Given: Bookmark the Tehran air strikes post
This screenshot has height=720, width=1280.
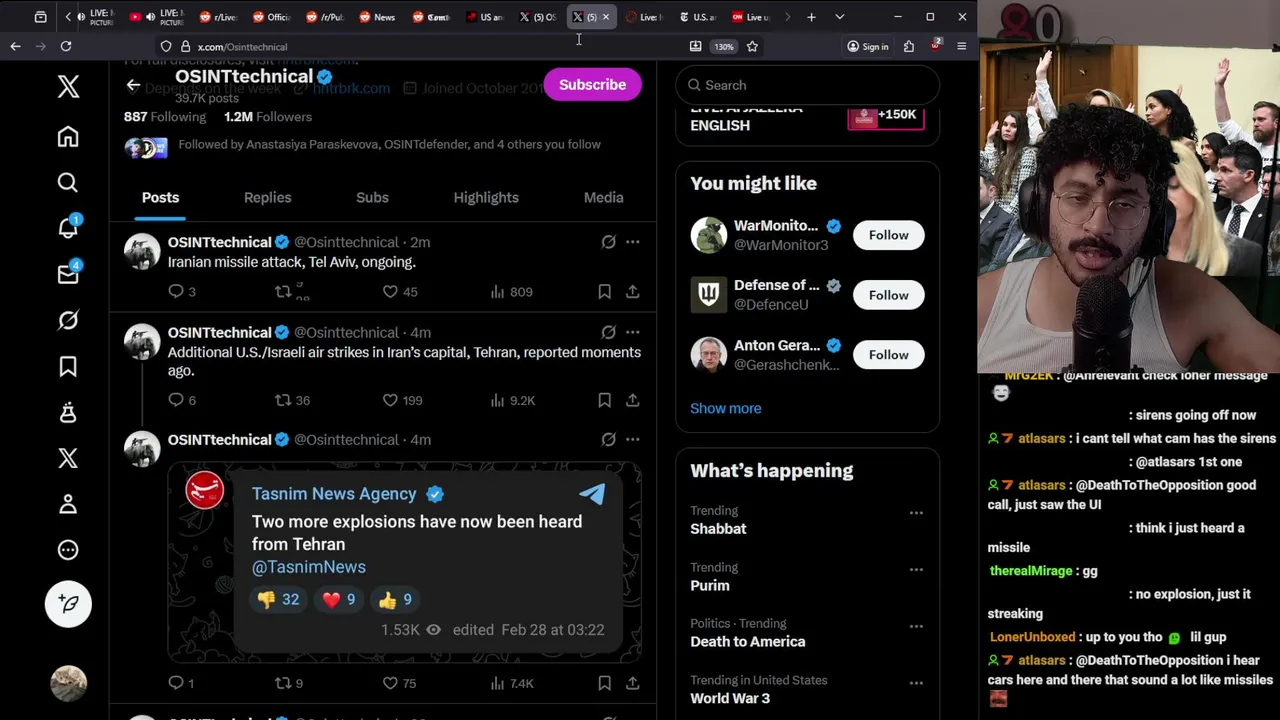Looking at the screenshot, I should 604,400.
